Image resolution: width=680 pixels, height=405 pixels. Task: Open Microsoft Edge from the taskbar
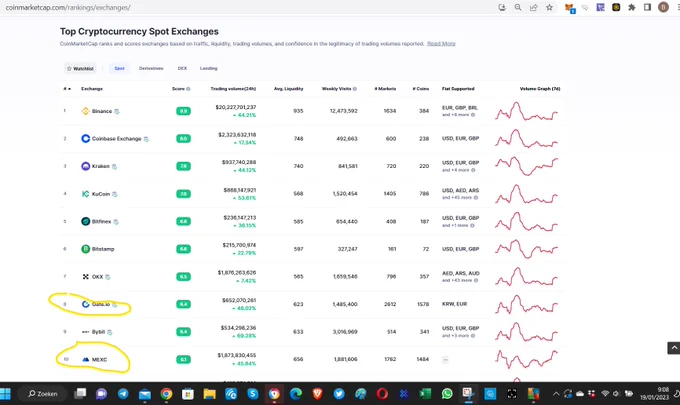pos(296,394)
